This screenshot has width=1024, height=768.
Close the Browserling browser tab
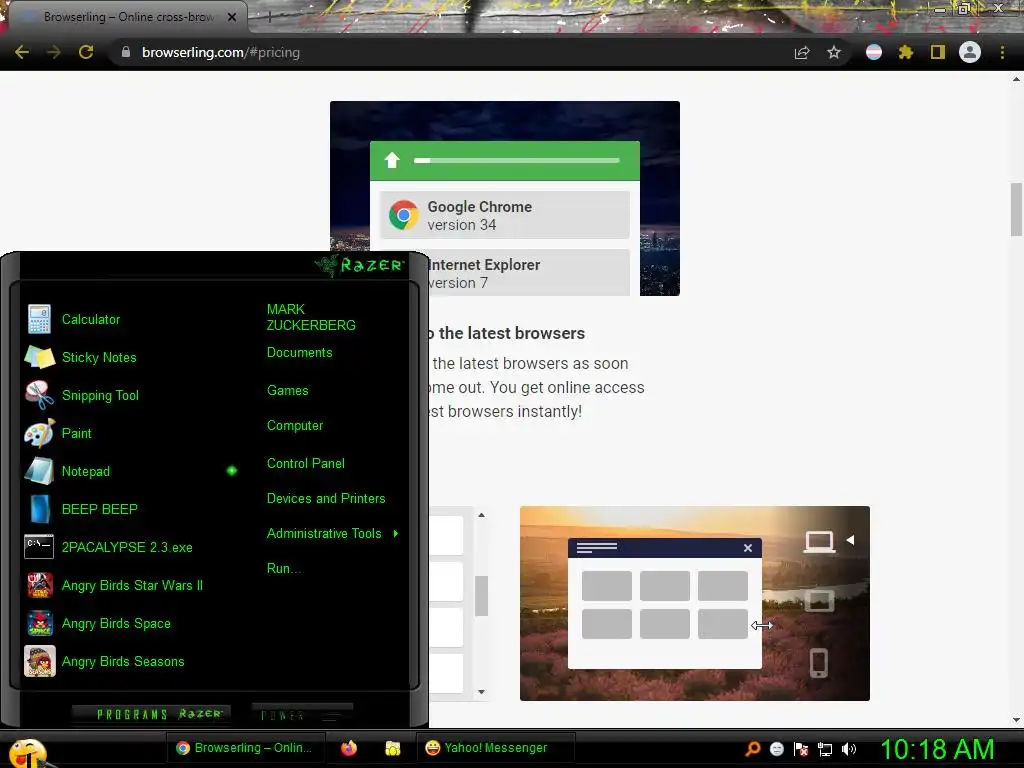pyautogui.click(x=232, y=17)
